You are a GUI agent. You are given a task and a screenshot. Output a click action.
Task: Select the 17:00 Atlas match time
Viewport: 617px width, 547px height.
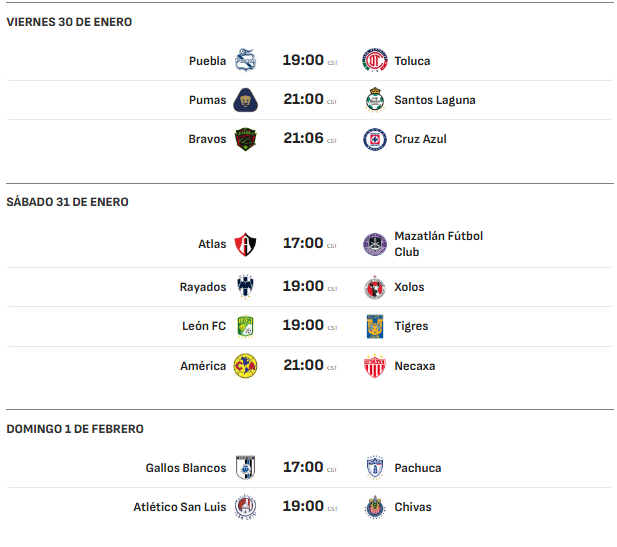303,243
